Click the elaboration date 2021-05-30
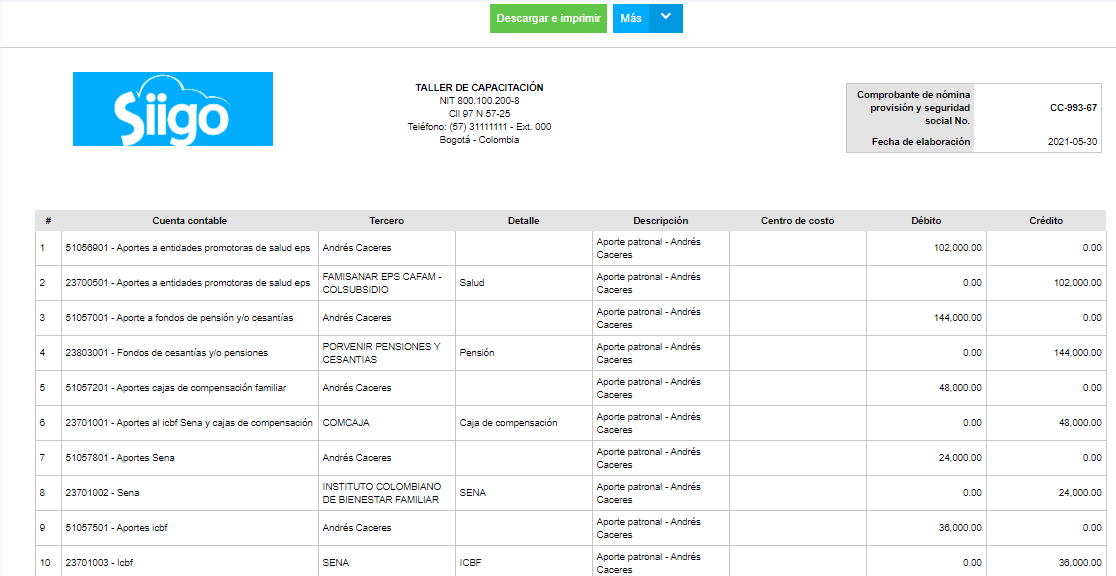1116x576 pixels. (1072, 142)
